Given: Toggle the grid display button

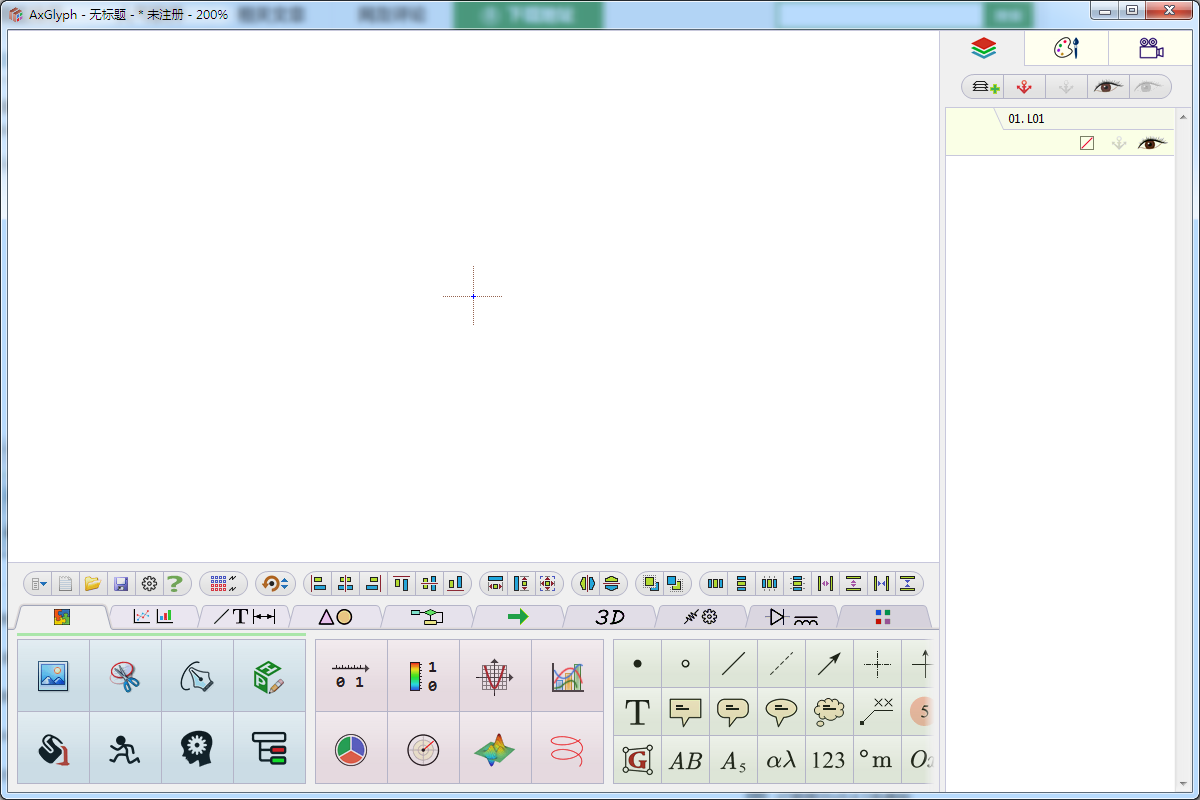Looking at the screenshot, I should click(223, 583).
